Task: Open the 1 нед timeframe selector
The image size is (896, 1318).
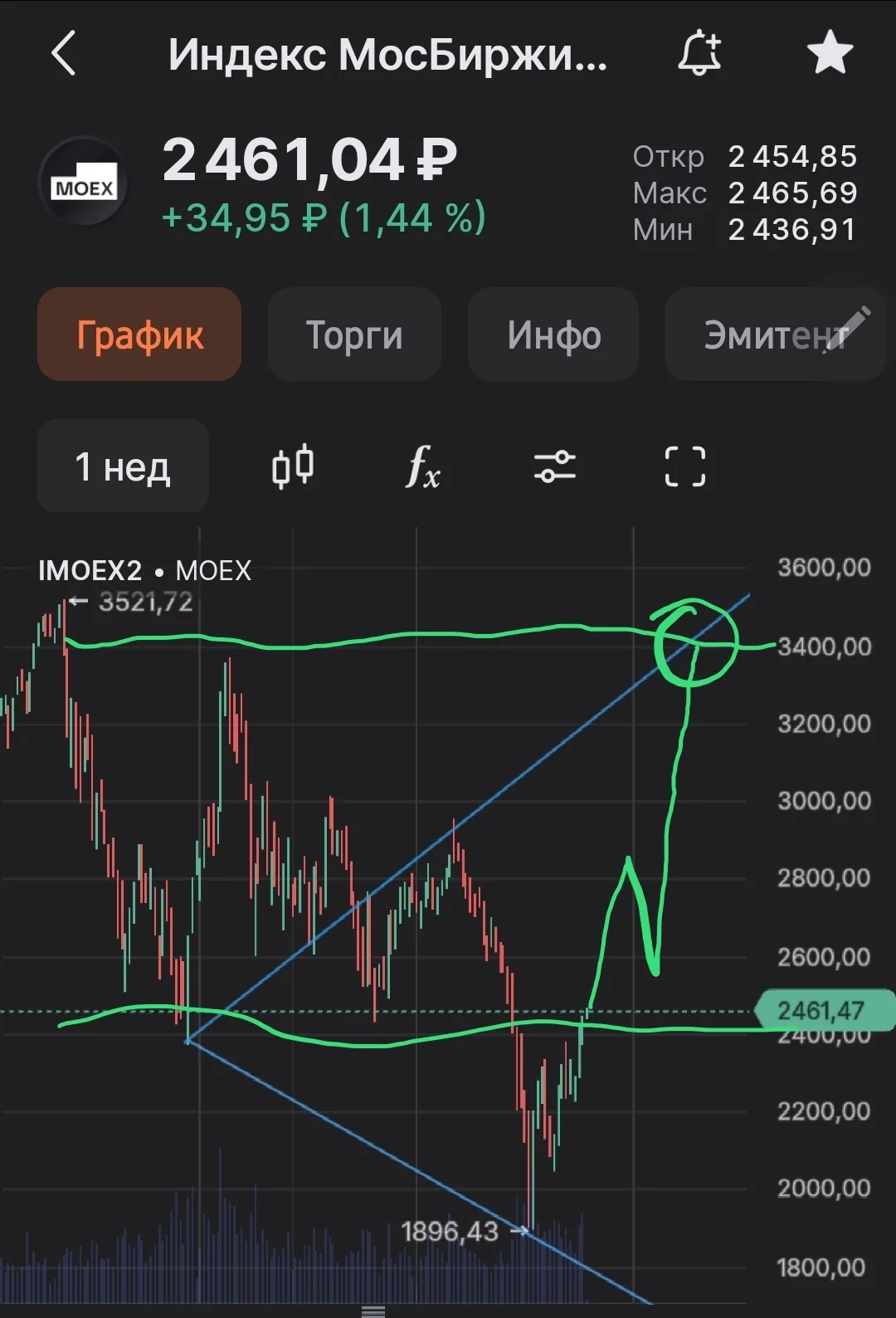Action: pyautogui.click(x=123, y=466)
